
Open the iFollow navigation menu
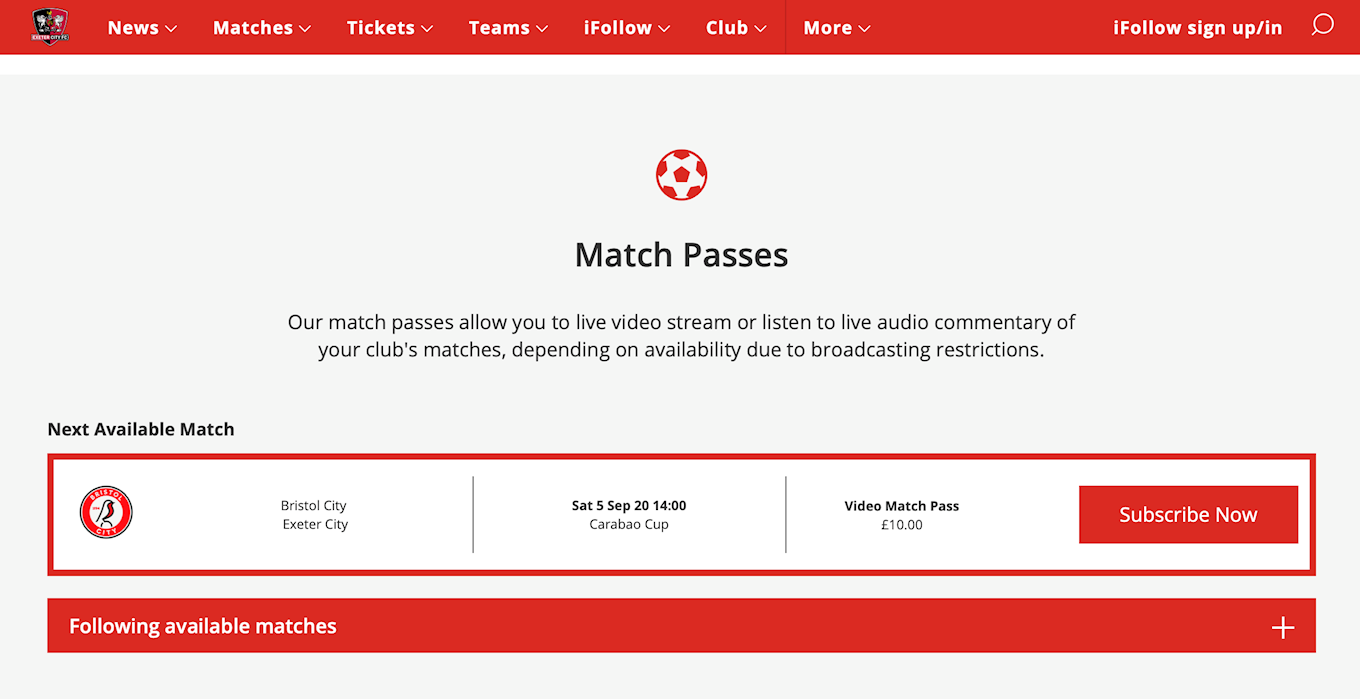(x=627, y=28)
